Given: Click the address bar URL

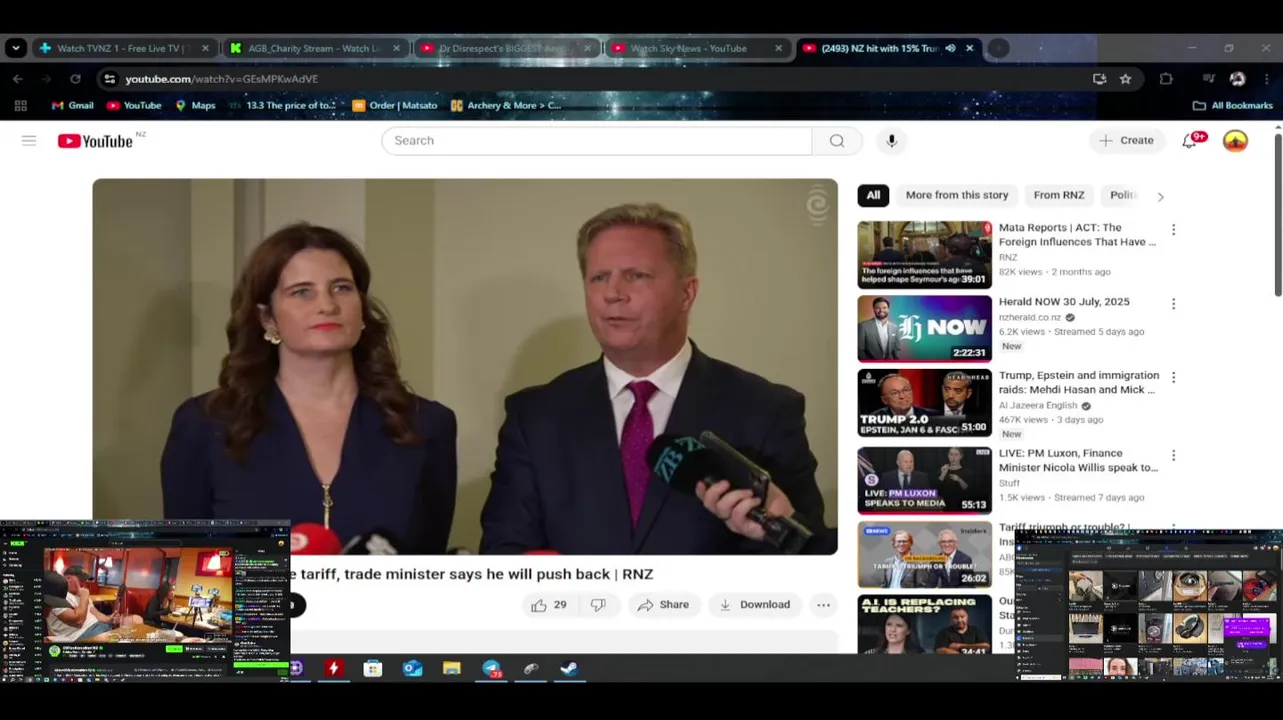Looking at the screenshot, I should click(222, 79).
